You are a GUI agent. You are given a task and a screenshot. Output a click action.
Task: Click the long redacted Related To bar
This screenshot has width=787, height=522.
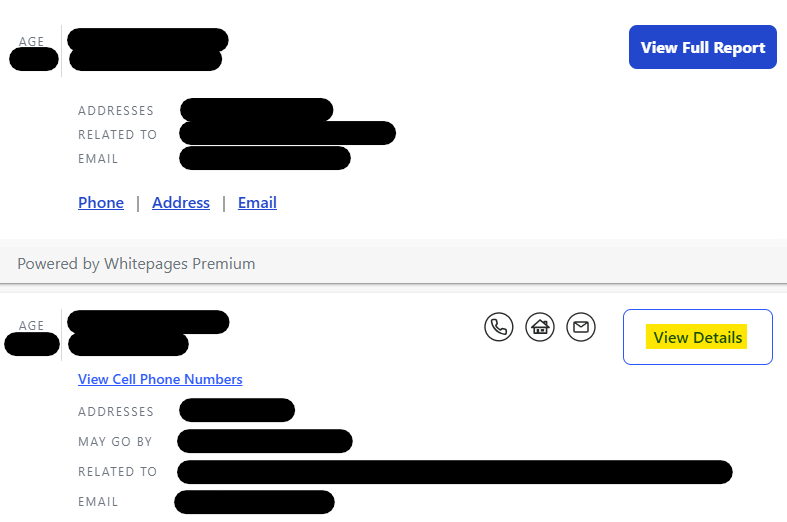[455, 472]
